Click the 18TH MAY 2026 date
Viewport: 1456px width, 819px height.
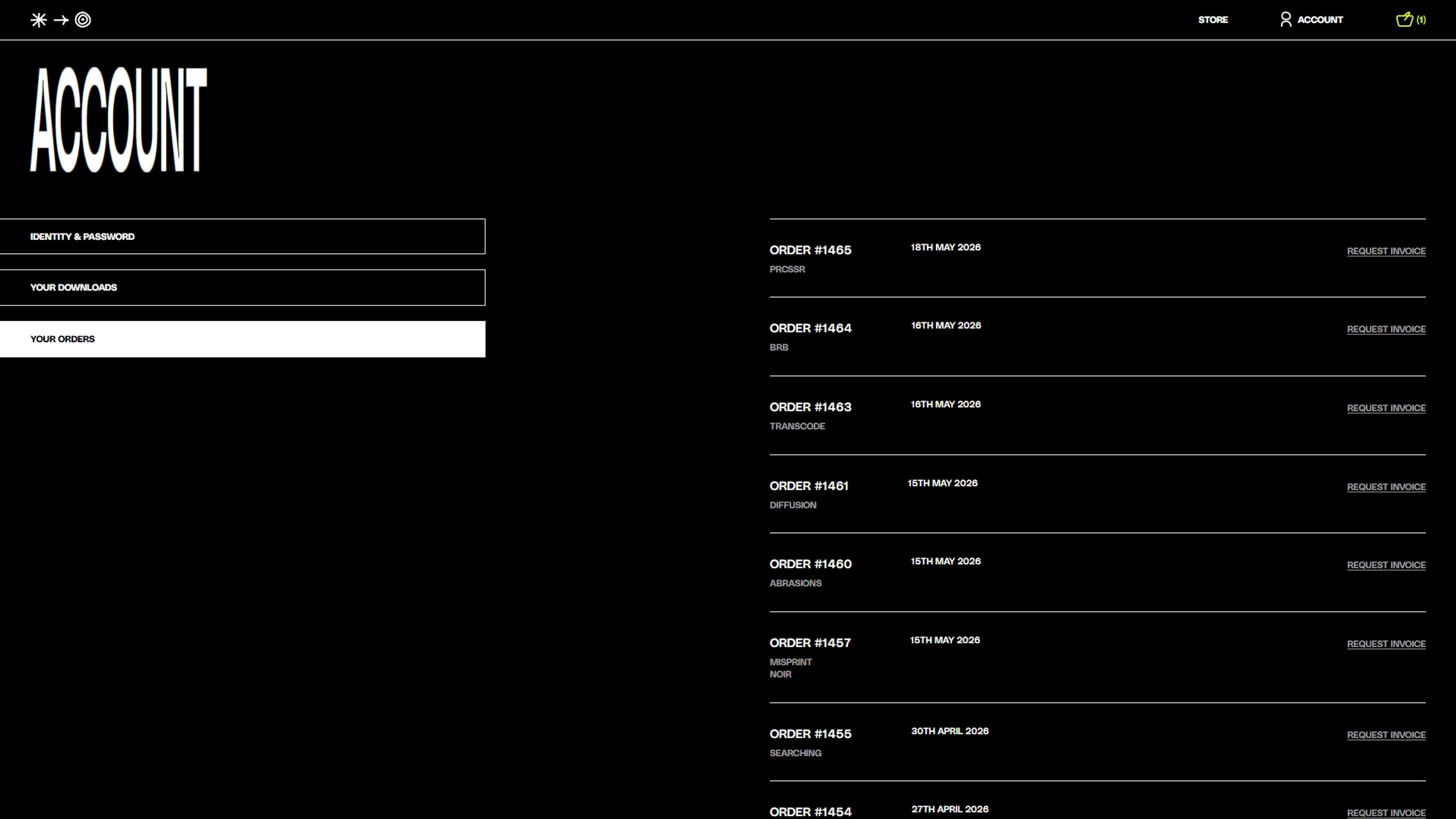(x=946, y=247)
